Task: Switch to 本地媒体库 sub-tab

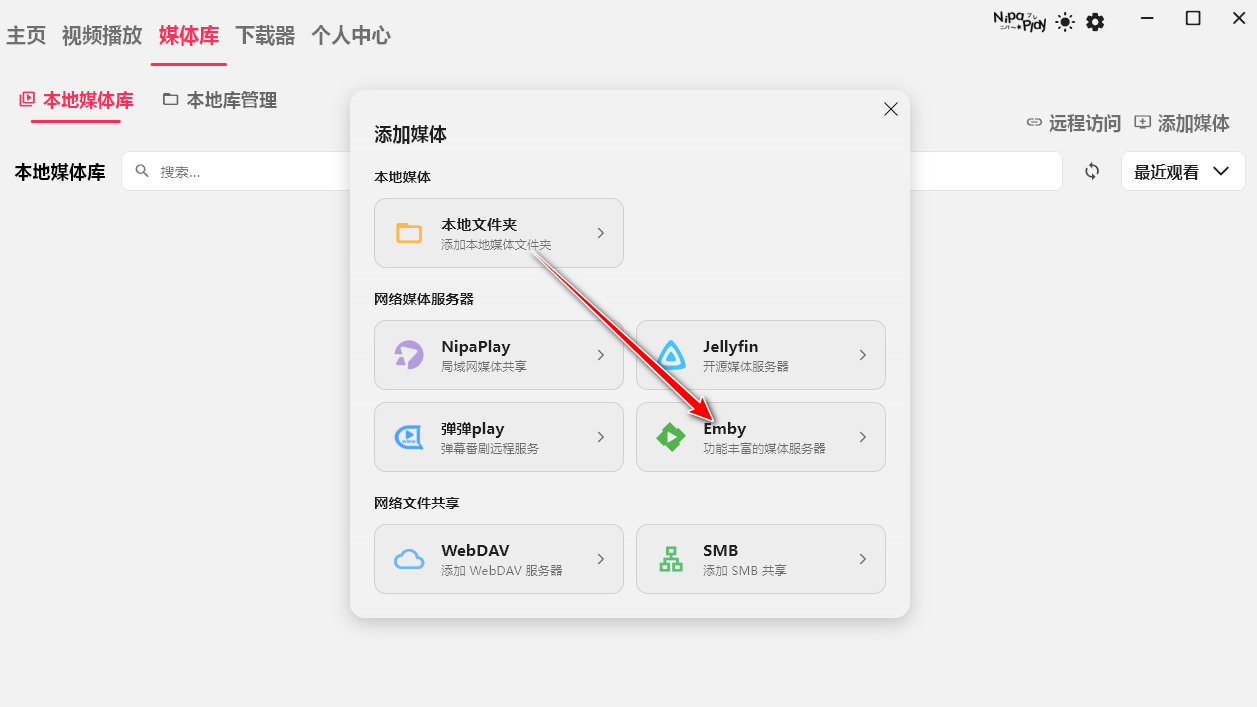Action: click(x=76, y=100)
